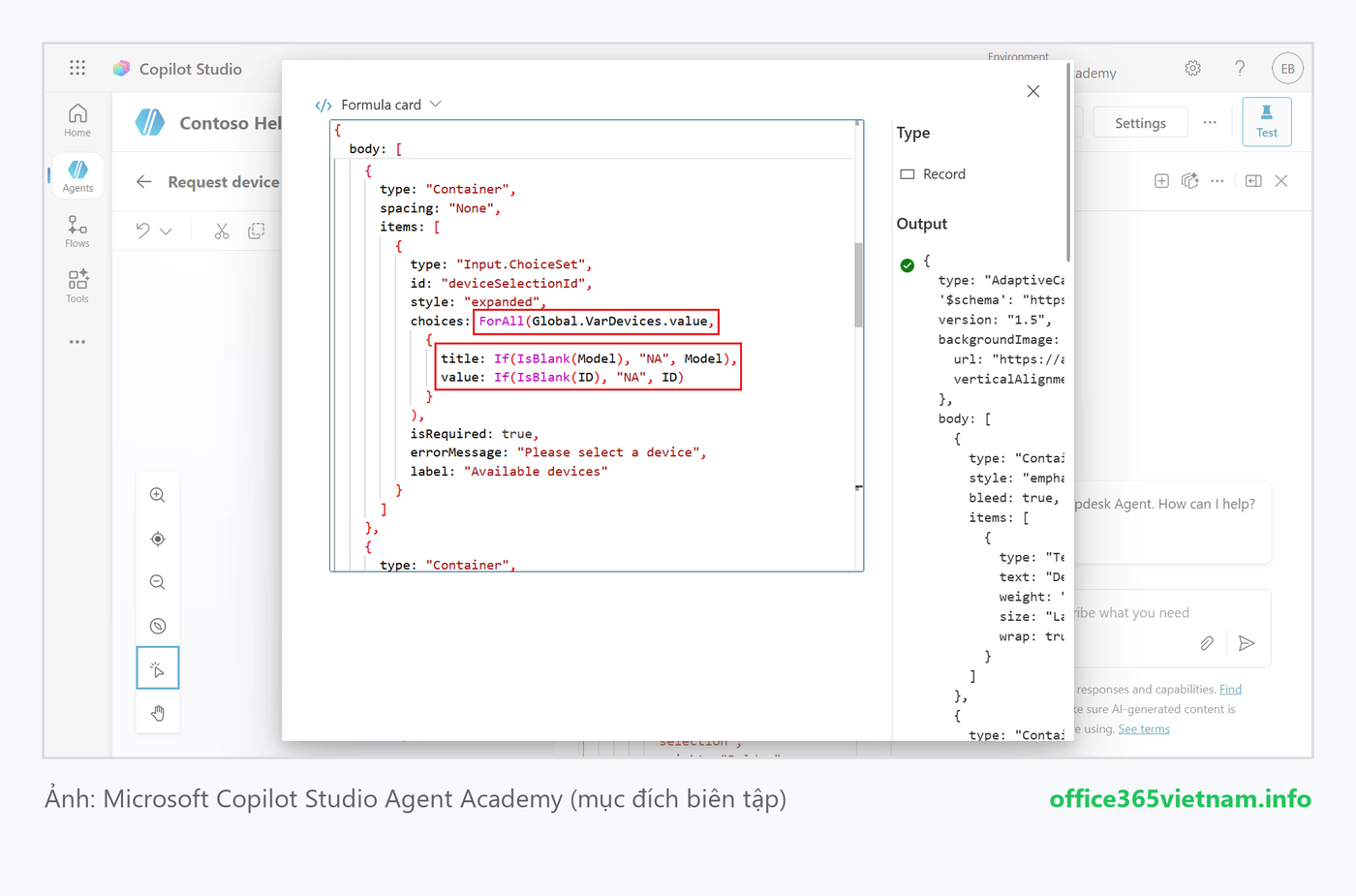Cut the selected node
This screenshot has height=896, width=1356.
pyautogui.click(x=222, y=231)
